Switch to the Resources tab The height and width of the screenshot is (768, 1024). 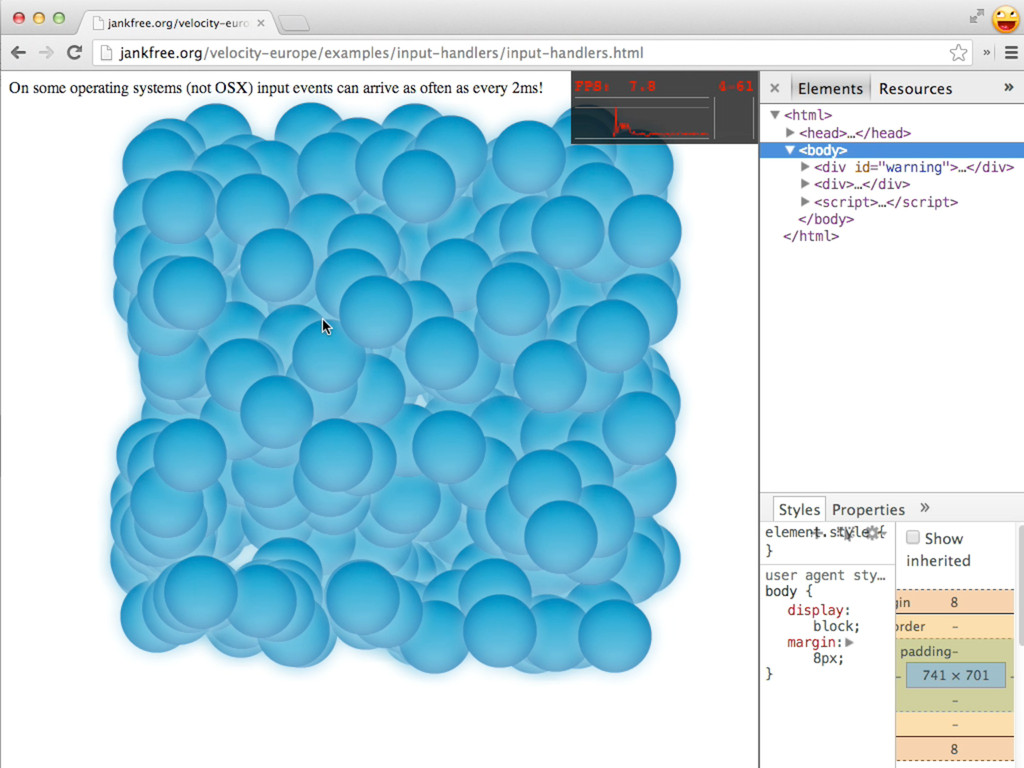[915, 88]
